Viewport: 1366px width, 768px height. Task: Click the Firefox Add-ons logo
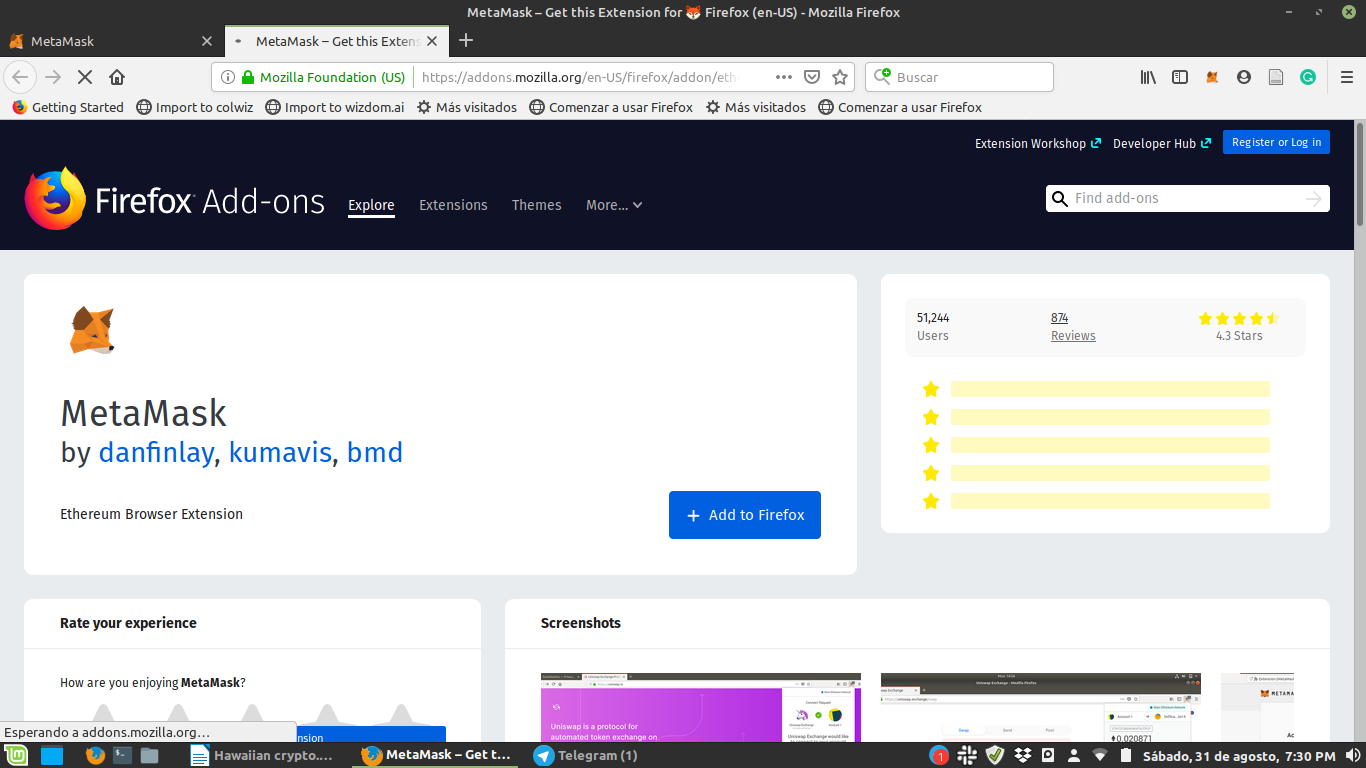click(x=175, y=200)
